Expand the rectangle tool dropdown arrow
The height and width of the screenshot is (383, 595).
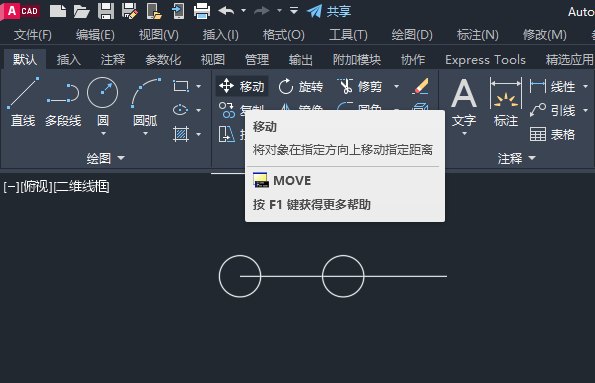(x=198, y=87)
